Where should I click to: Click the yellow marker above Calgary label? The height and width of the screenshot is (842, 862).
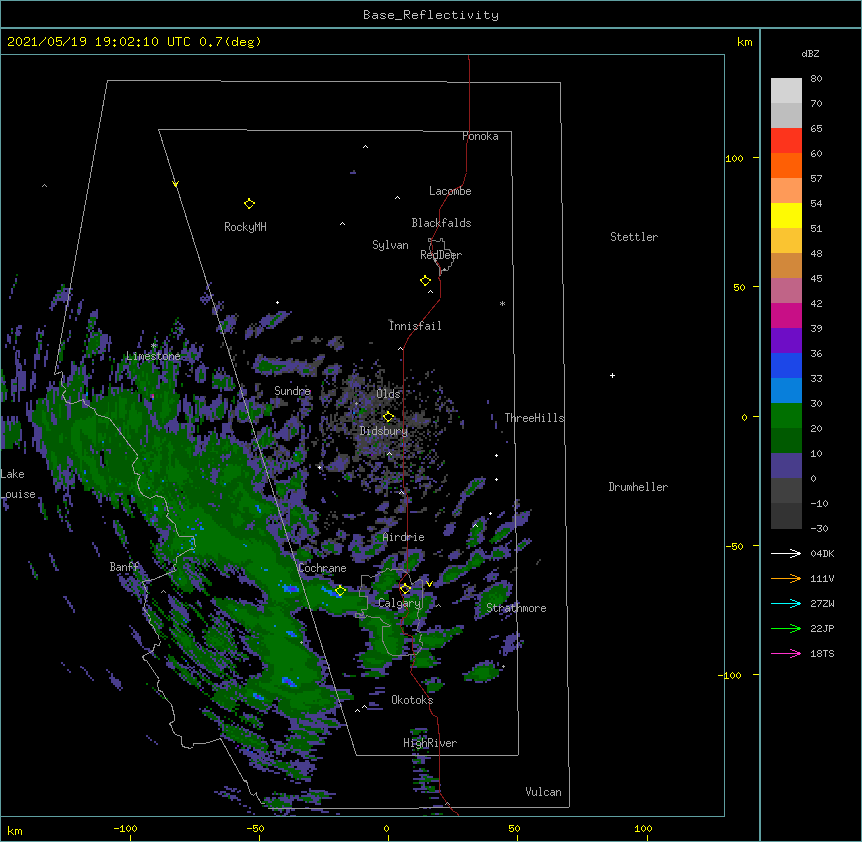pyautogui.click(x=405, y=589)
